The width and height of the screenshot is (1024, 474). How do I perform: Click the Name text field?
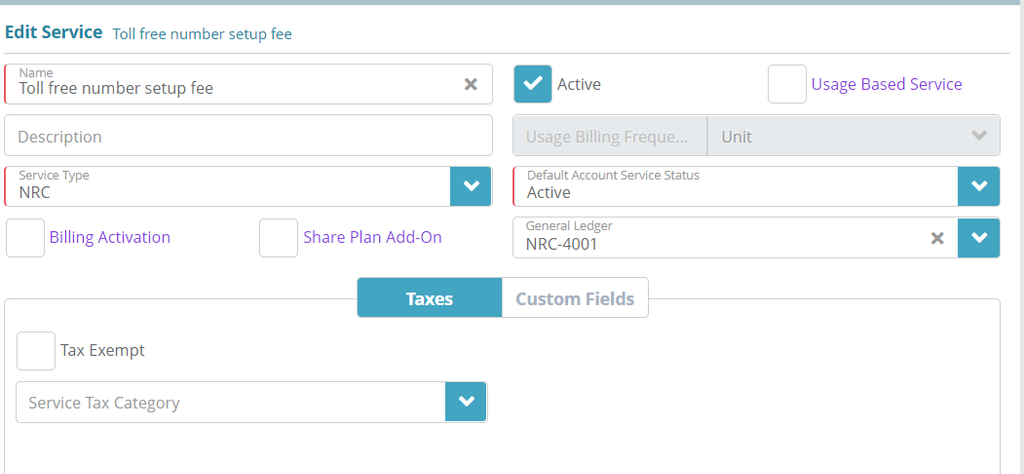pos(230,87)
